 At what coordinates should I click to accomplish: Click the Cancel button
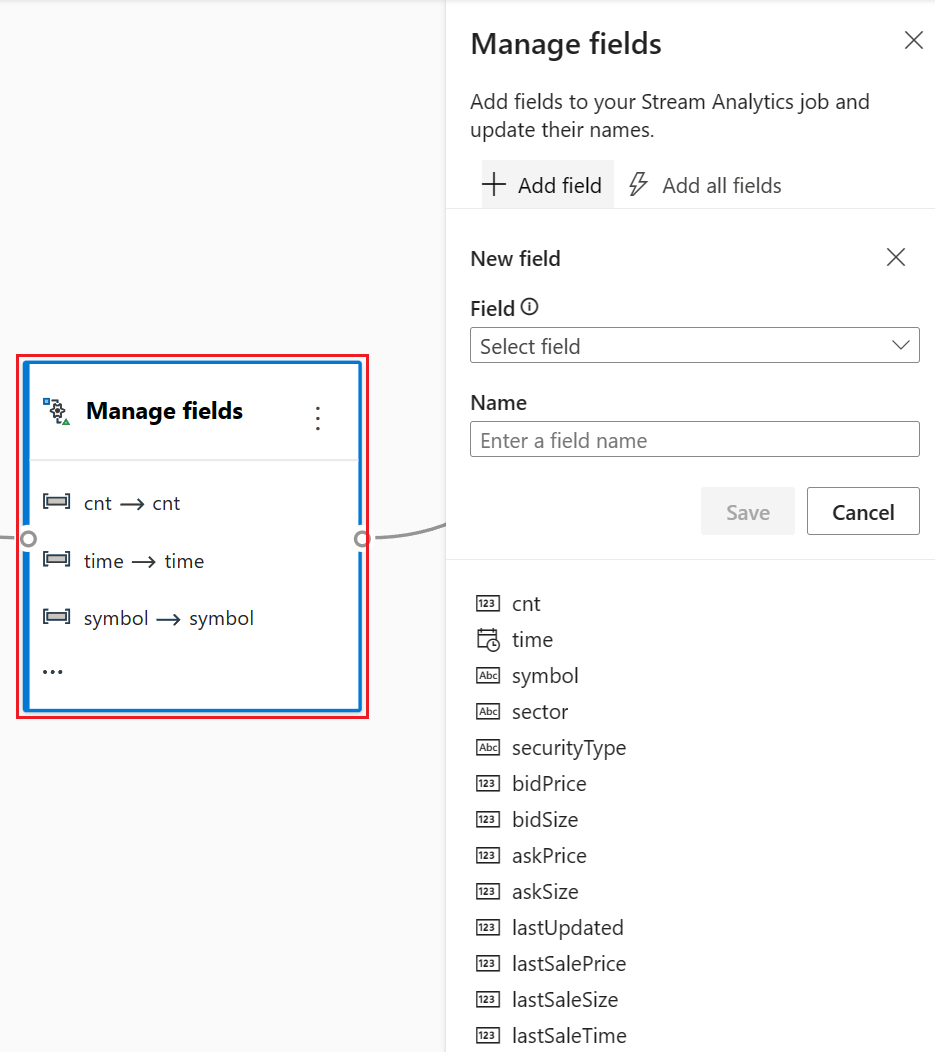pyautogui.click(x=863, y=511)
